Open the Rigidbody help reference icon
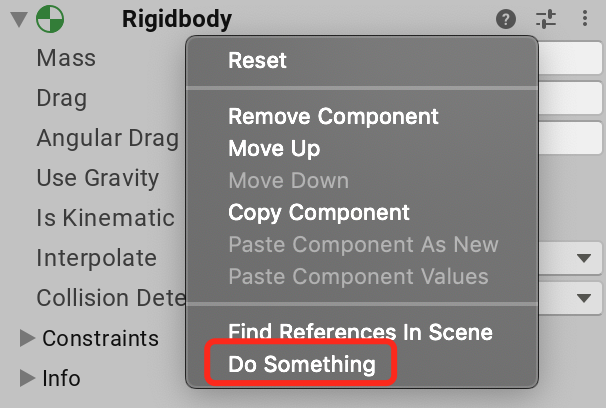Viewport: 606px width, 408px height. coord(506,19)
